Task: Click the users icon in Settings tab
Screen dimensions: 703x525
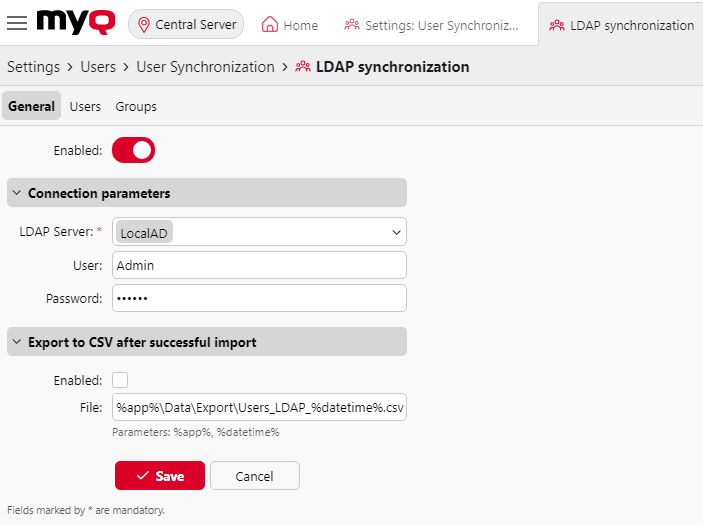Action: point(351,25)
